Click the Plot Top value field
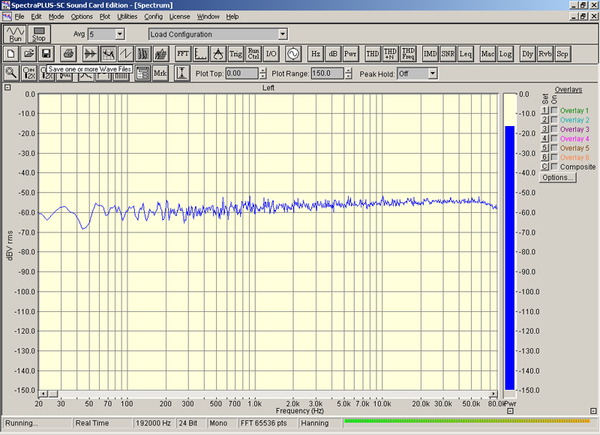600x435 pixels. click(242, 73)
